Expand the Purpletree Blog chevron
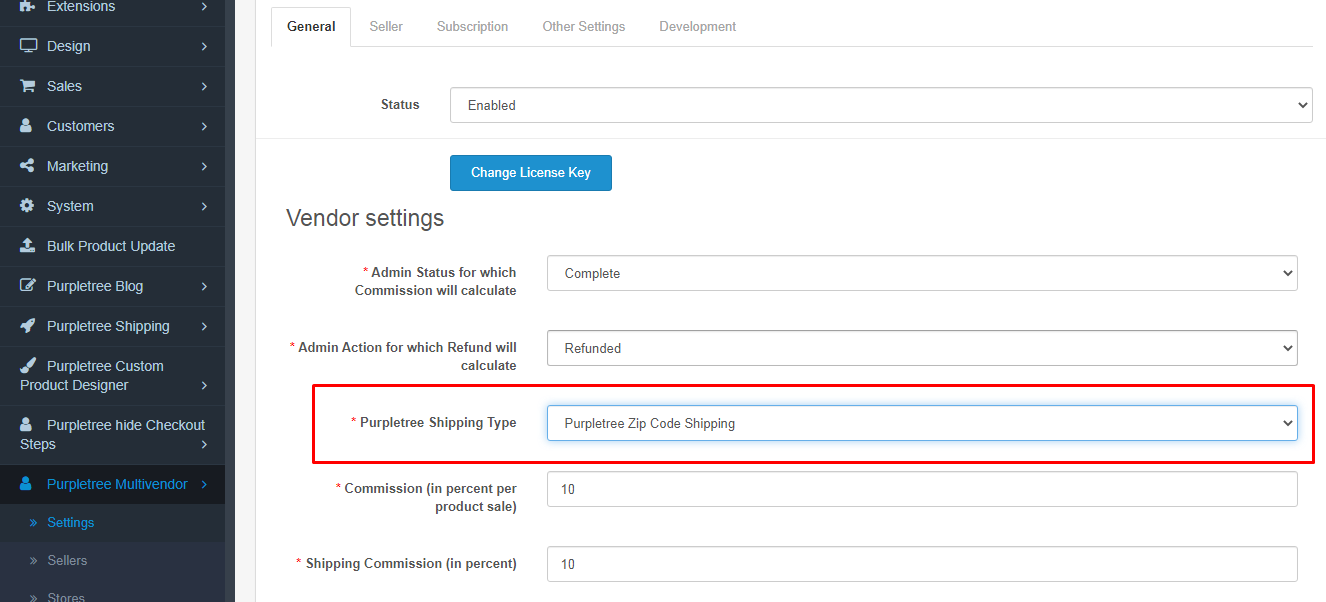 [204, 286]
